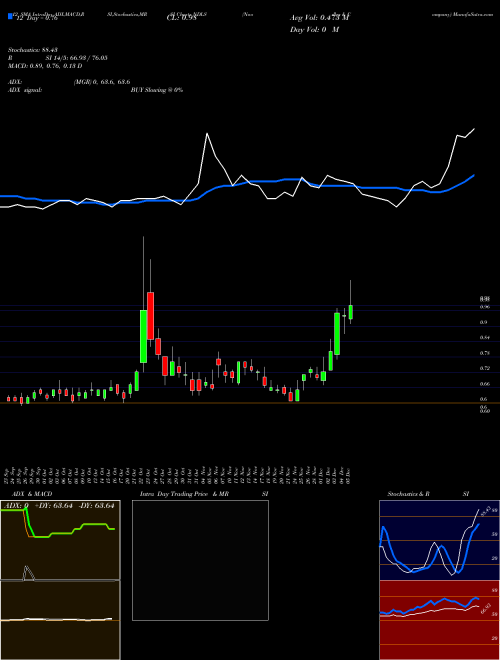Click the 0.72 price axis label
This screenshot has width=500, height=660.
coord(485,368)
